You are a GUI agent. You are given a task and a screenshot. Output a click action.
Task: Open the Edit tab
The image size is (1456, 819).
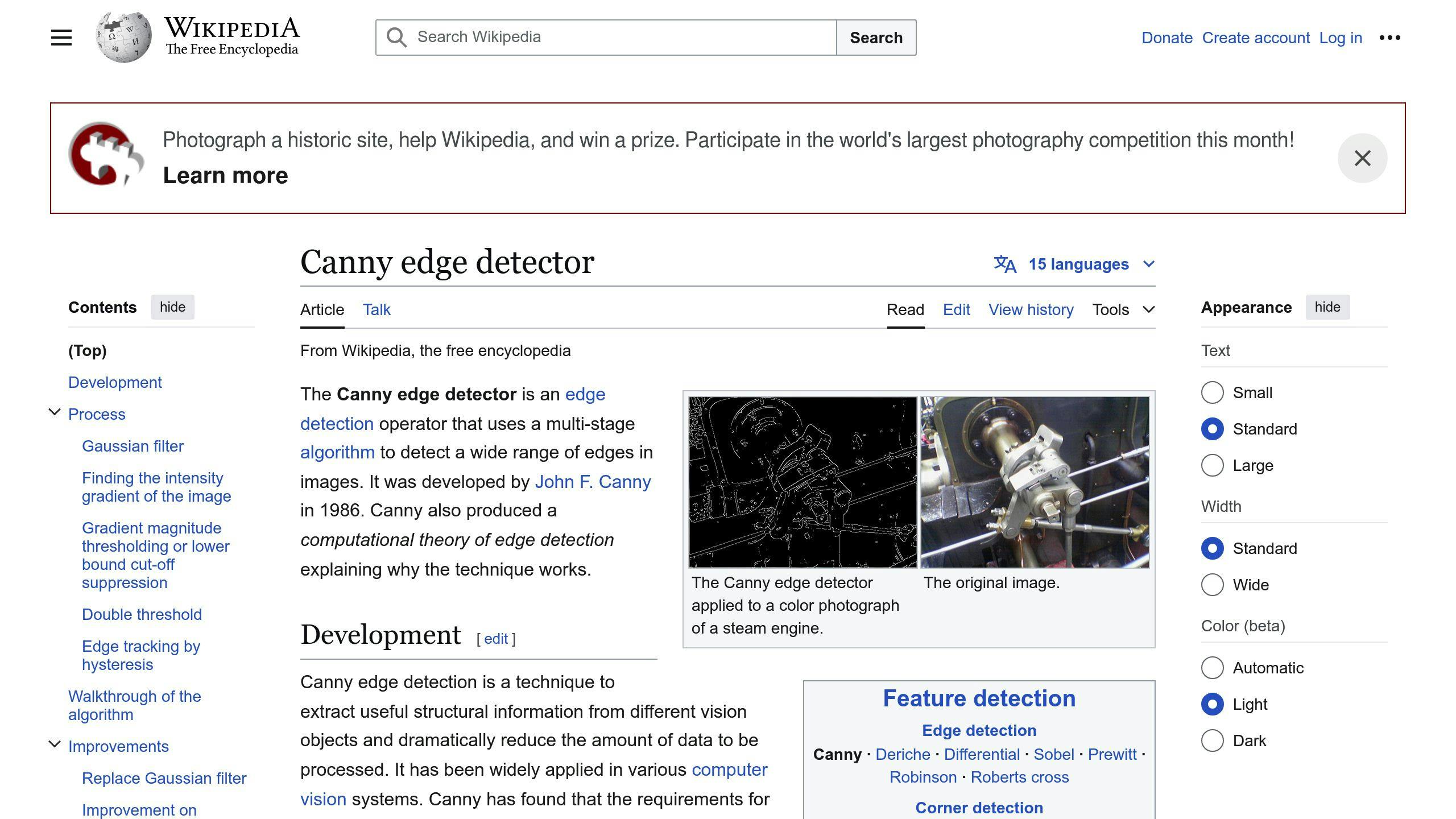[x=956, y=310]
